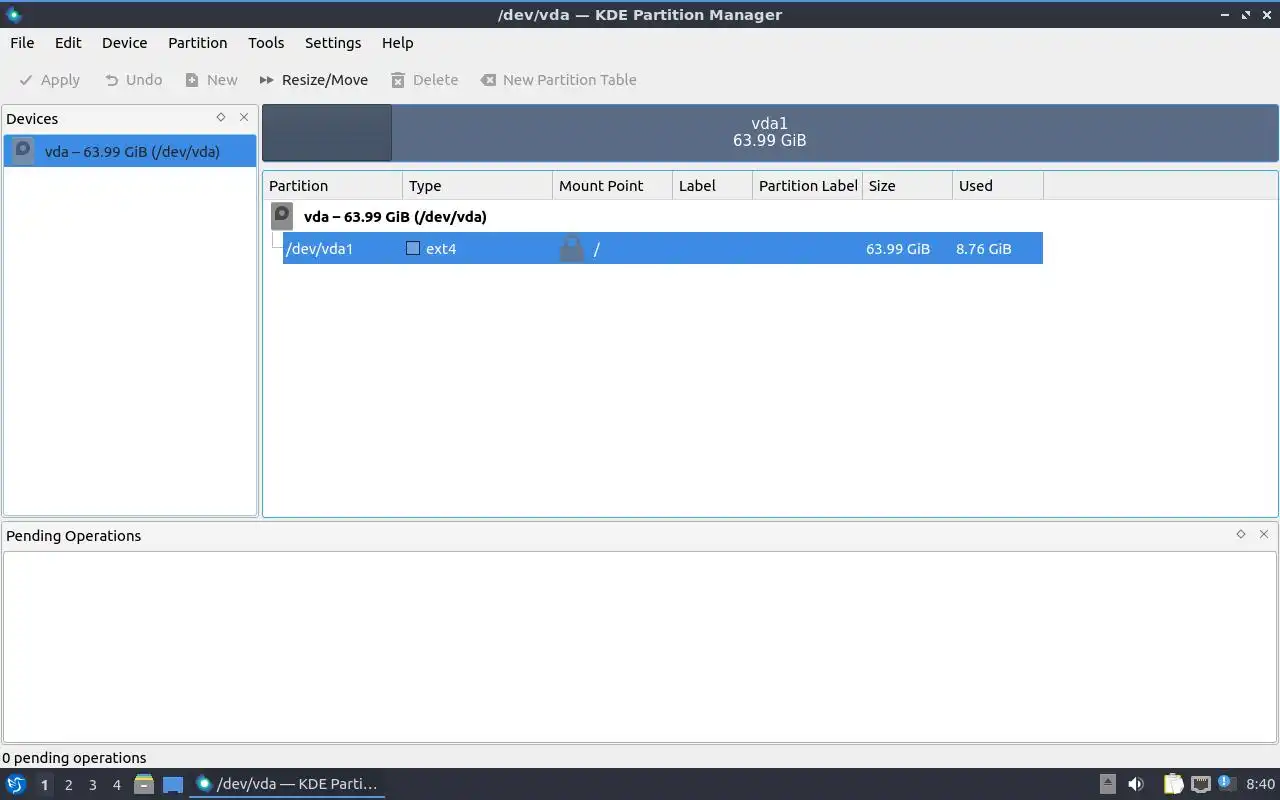Image resolution: width=1280 pixels, height=800 pixels.
Task: Open the File menu
Action: tap(22, 43)
